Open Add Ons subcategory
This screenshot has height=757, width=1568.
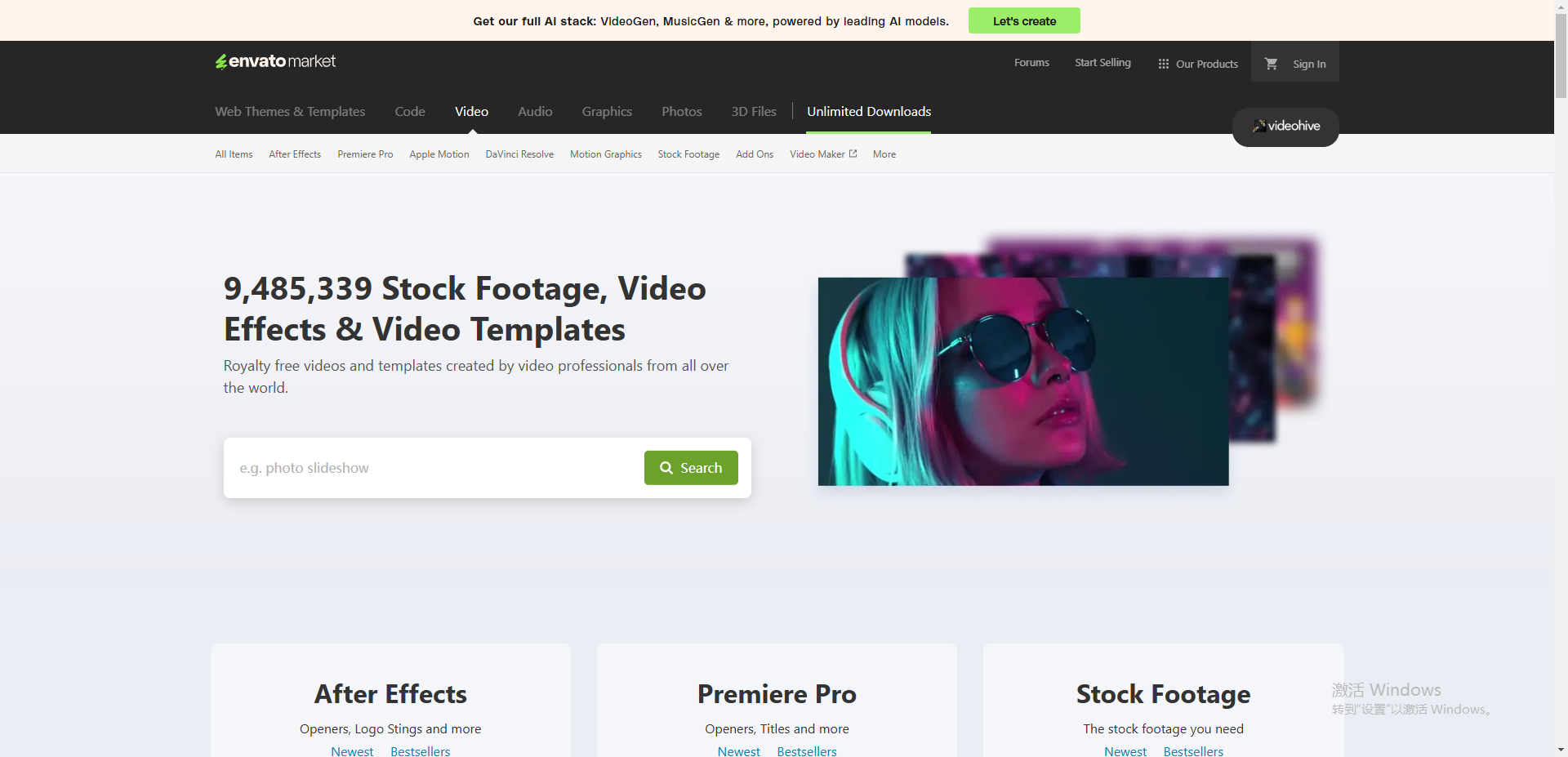755,154
